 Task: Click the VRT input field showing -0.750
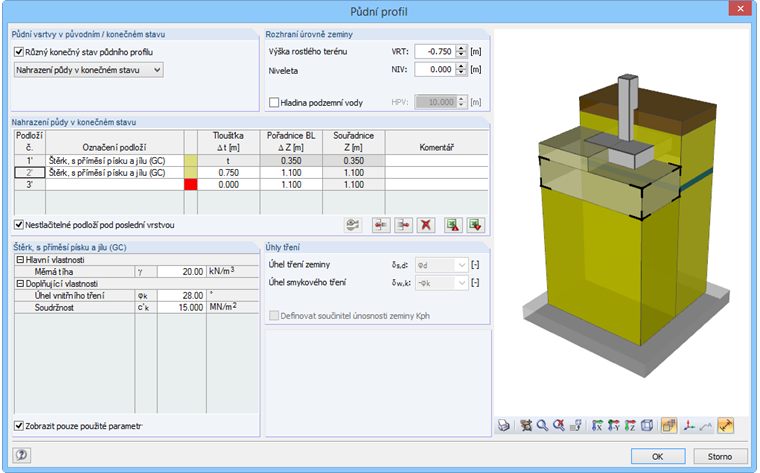(x=435, y=51)
